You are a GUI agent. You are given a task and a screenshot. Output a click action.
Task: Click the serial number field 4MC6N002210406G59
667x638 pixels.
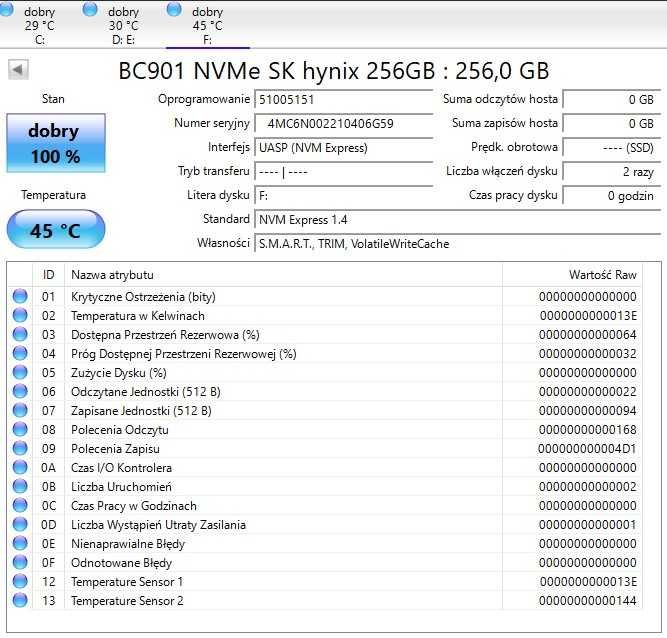344,124
